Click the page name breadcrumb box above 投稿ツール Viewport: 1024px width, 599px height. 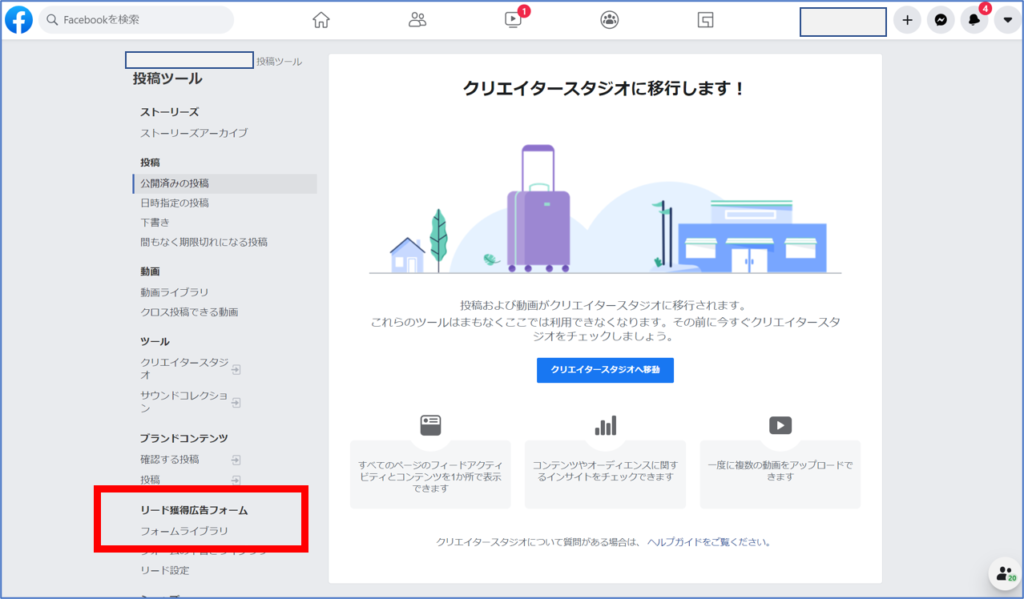189,60
